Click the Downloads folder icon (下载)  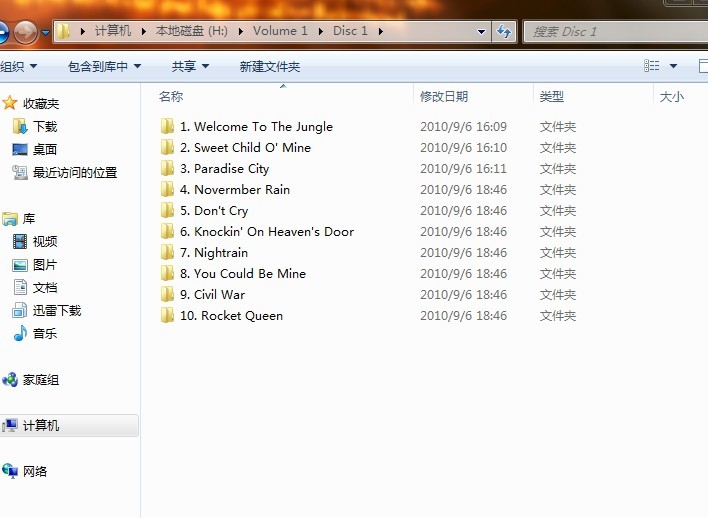tap(20, 126)
